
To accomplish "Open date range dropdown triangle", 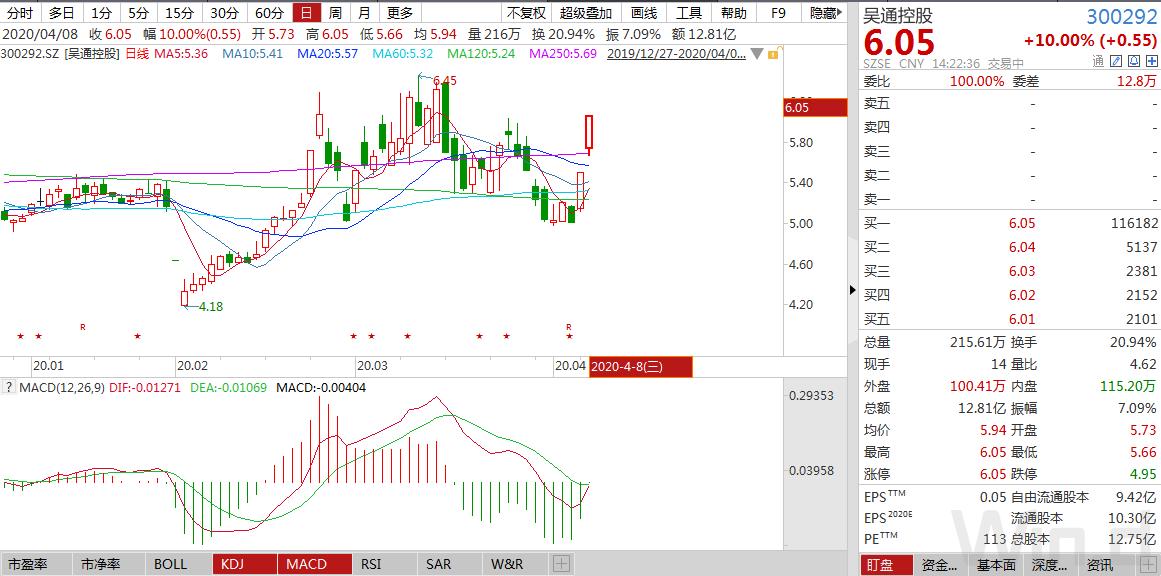I will (x=755, y=53).
